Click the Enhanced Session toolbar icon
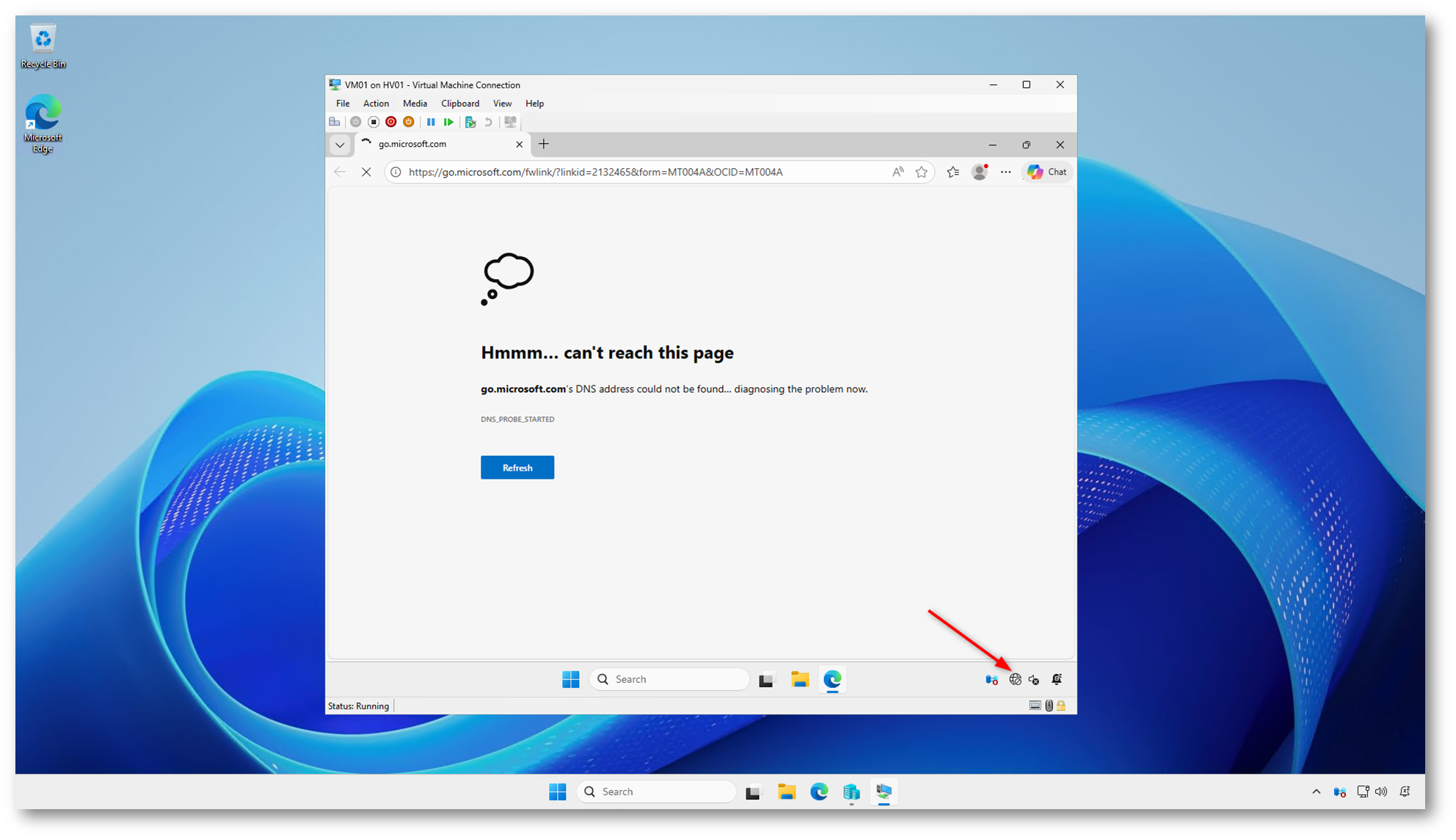This screenshot has width=1456, height=840. (x=511, y=122)
